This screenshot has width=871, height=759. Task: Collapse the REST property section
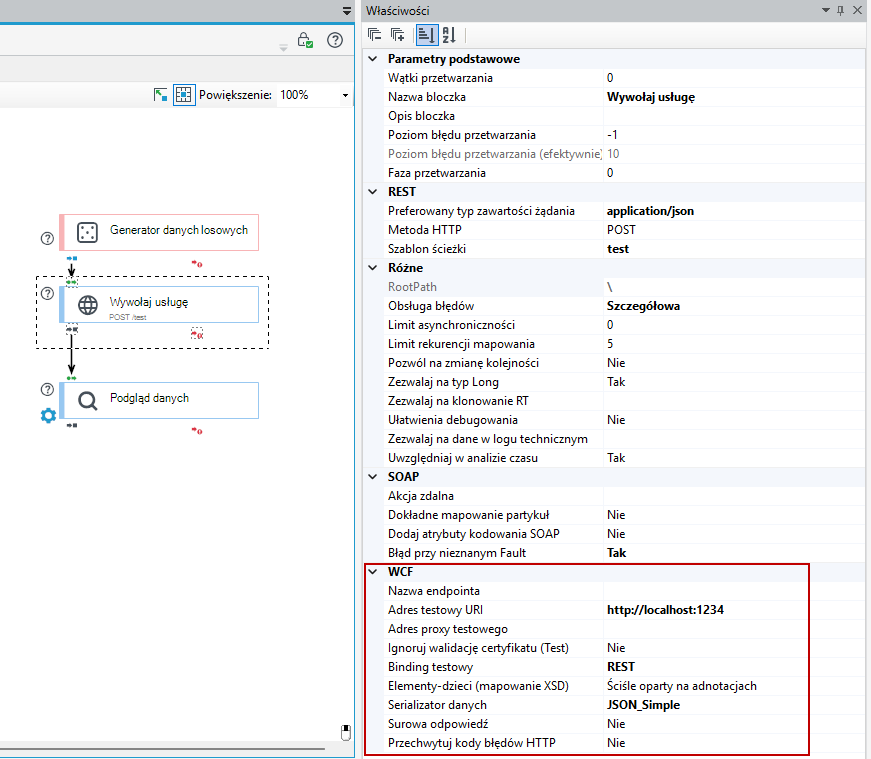(x=373, y=192)
